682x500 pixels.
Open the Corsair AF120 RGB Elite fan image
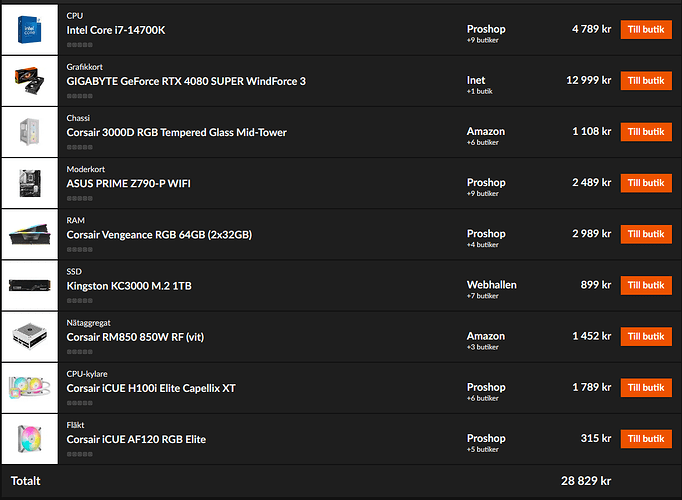(x=30, y=439)
